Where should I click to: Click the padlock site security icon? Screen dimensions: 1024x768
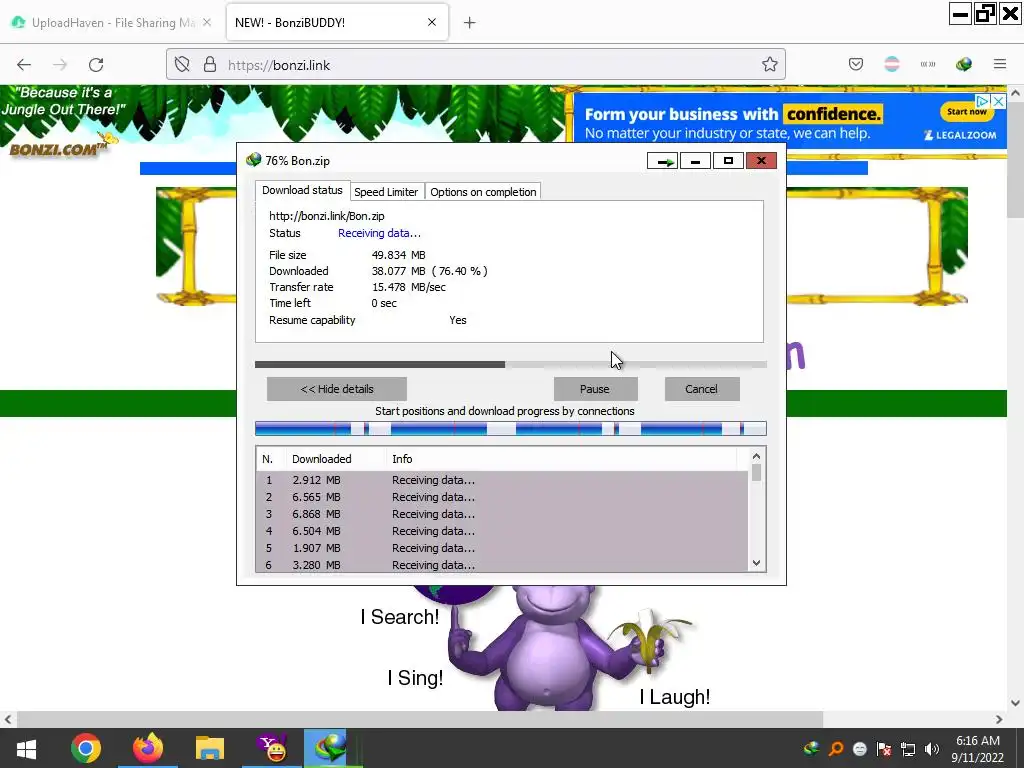tap(210, 64)
